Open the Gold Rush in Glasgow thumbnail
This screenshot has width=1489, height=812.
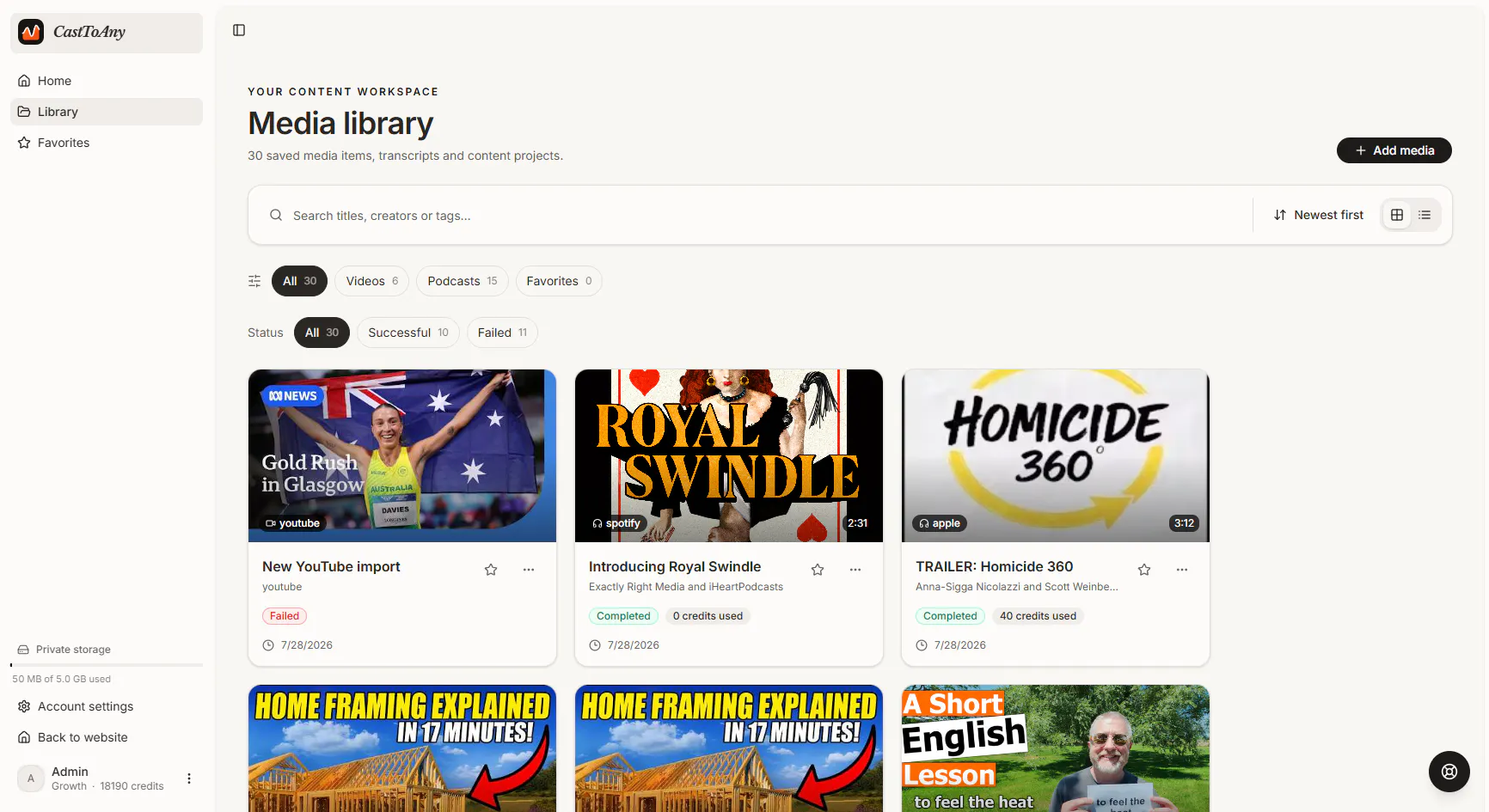(402, 456)
